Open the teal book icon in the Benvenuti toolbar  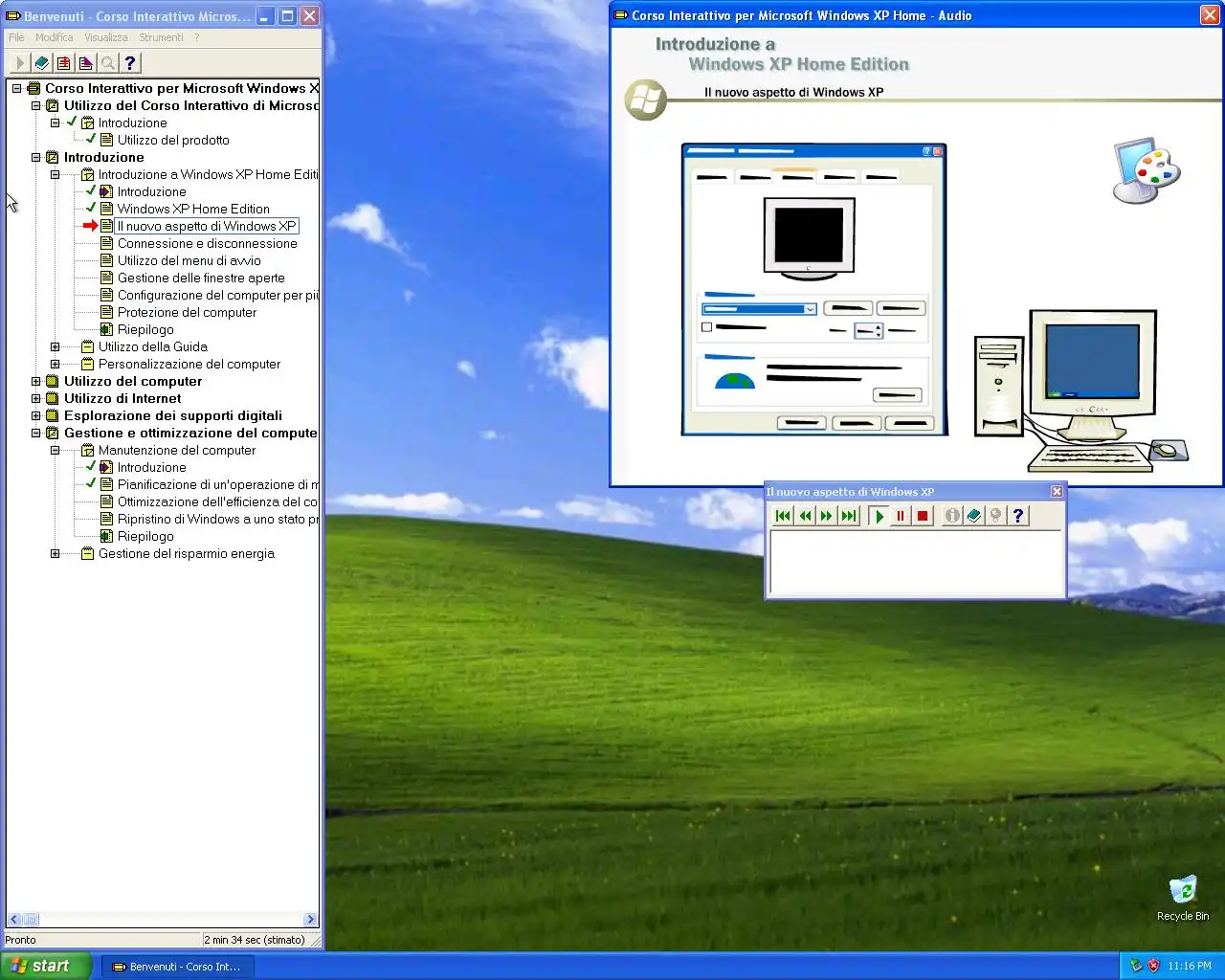point(41,63)
